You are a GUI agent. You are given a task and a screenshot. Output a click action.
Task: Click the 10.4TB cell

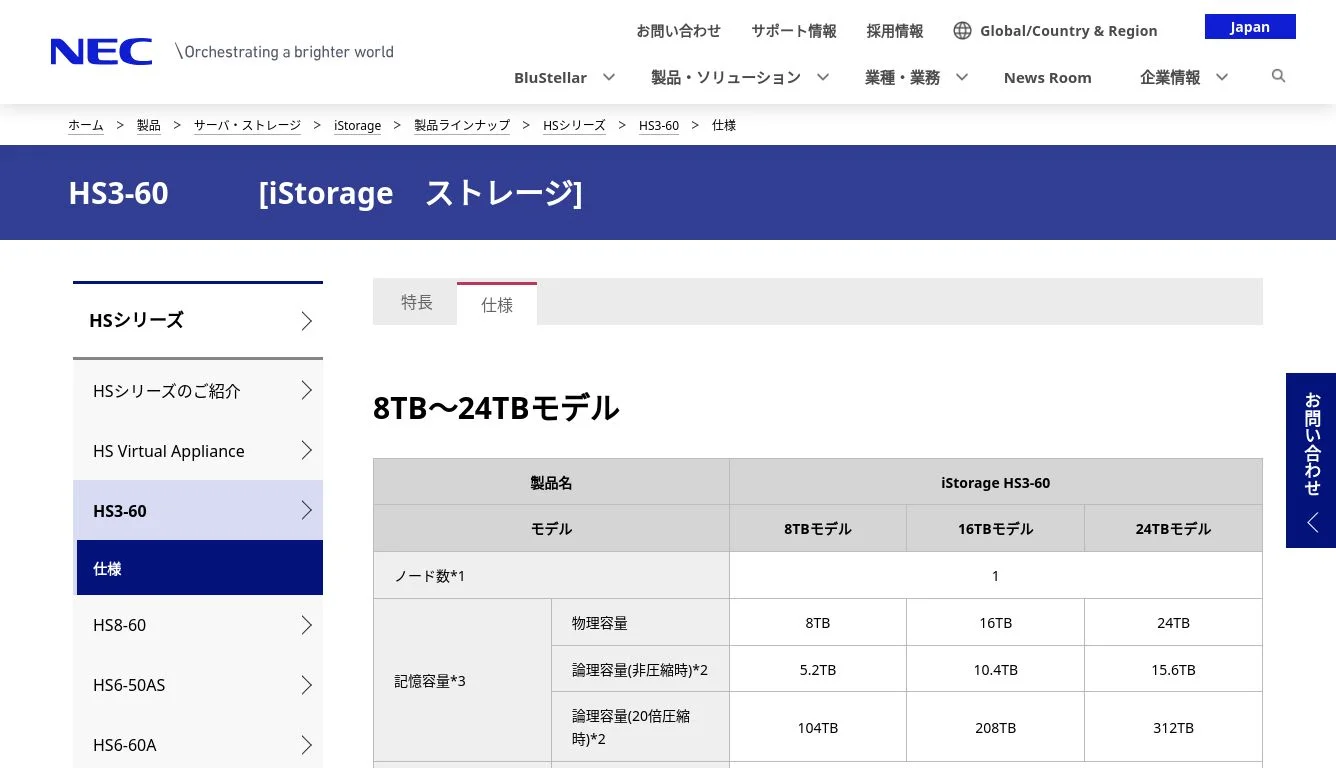(x=996, y=669)
